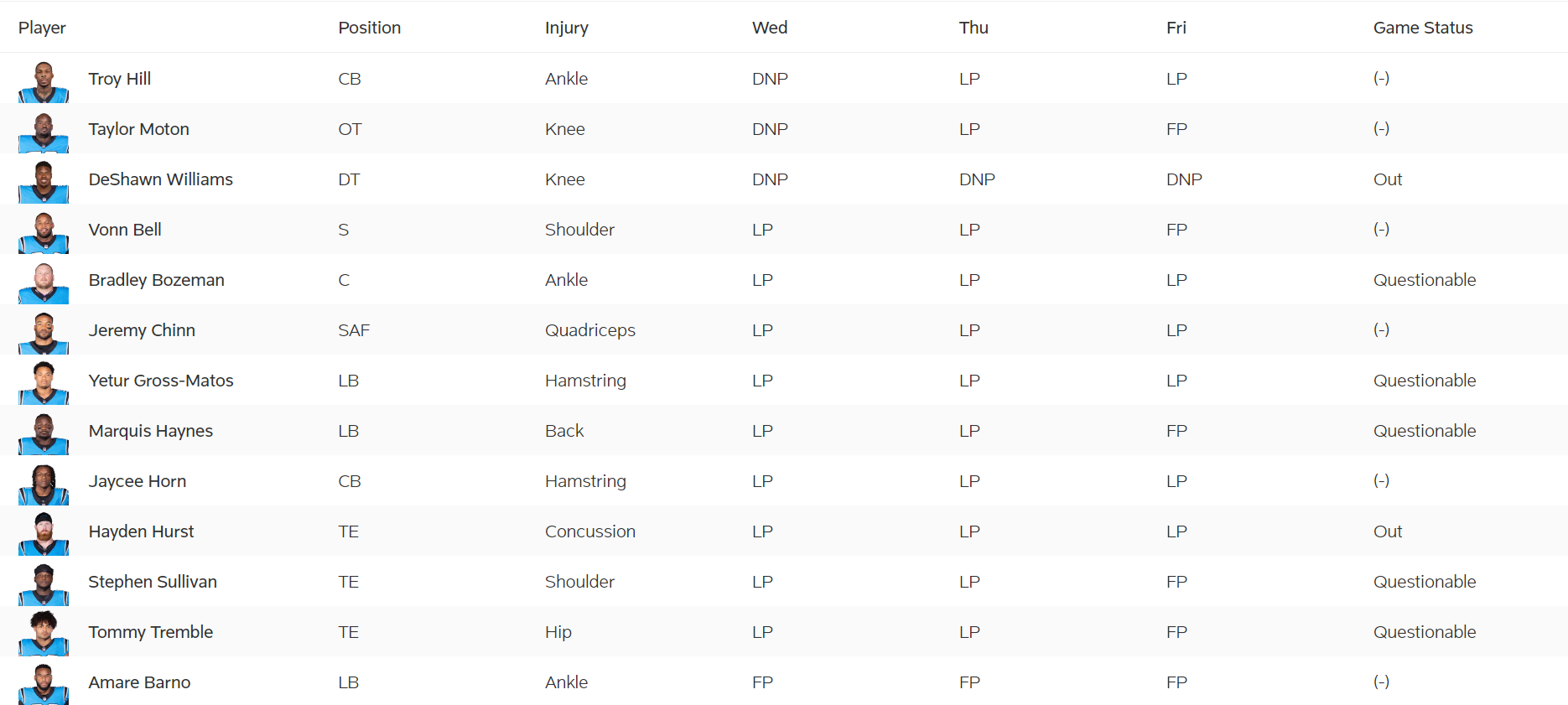Click Amare Barno's headshot image
Screen dimensions: 1568x705
[x=44, y=684]
